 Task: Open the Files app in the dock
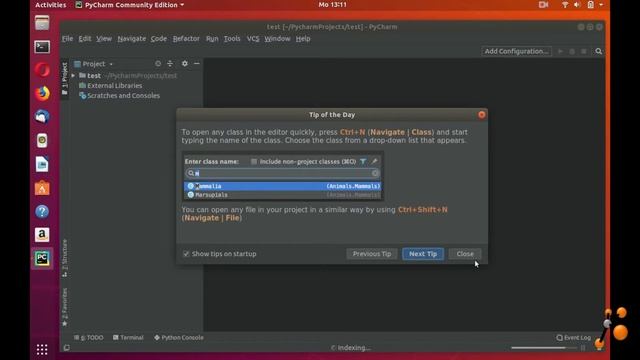point(42,23)
